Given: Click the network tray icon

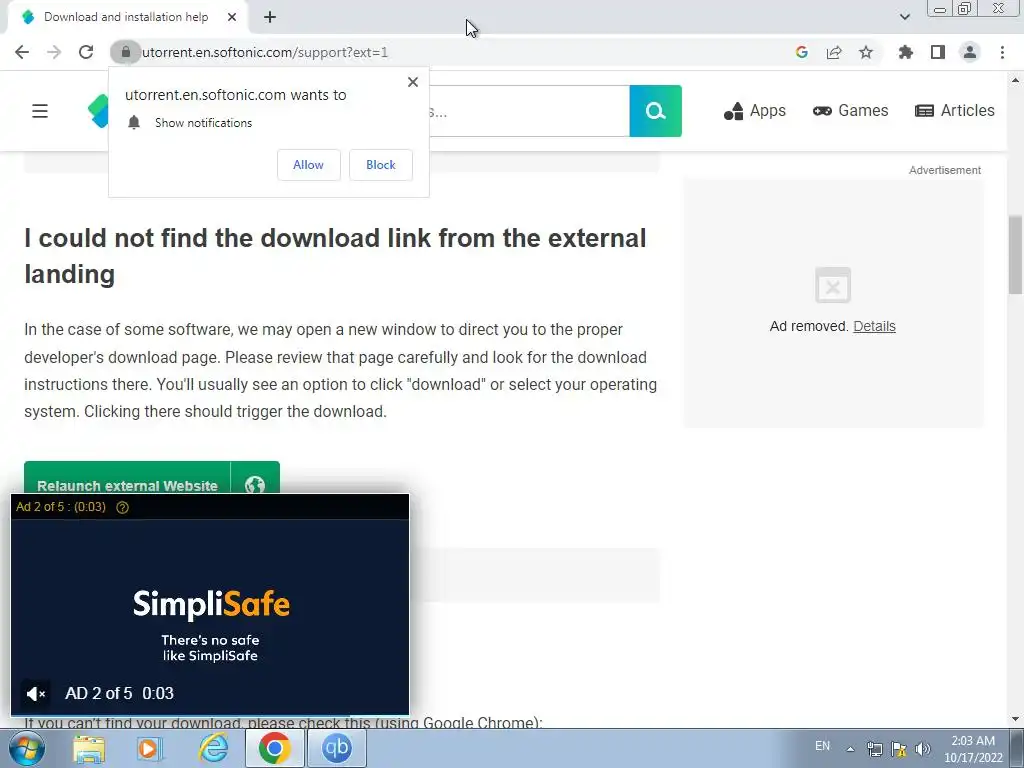Looking at the screenshot, I should 874,749.
